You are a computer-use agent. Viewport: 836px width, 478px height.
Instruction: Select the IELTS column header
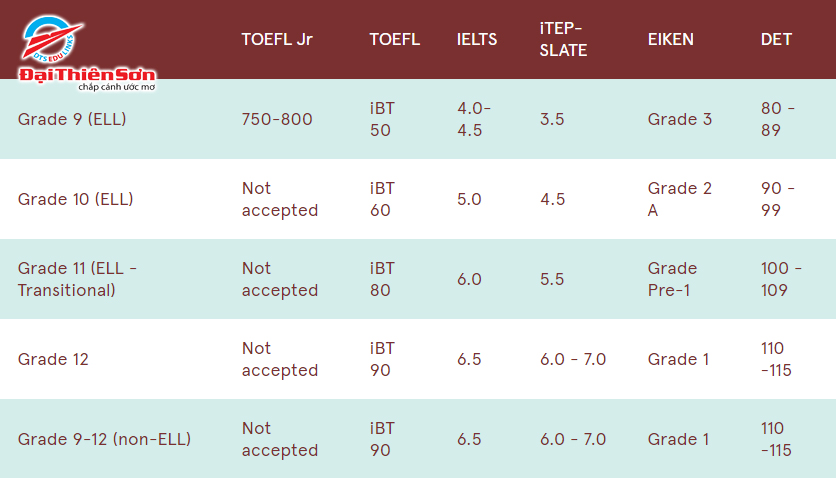477,40
